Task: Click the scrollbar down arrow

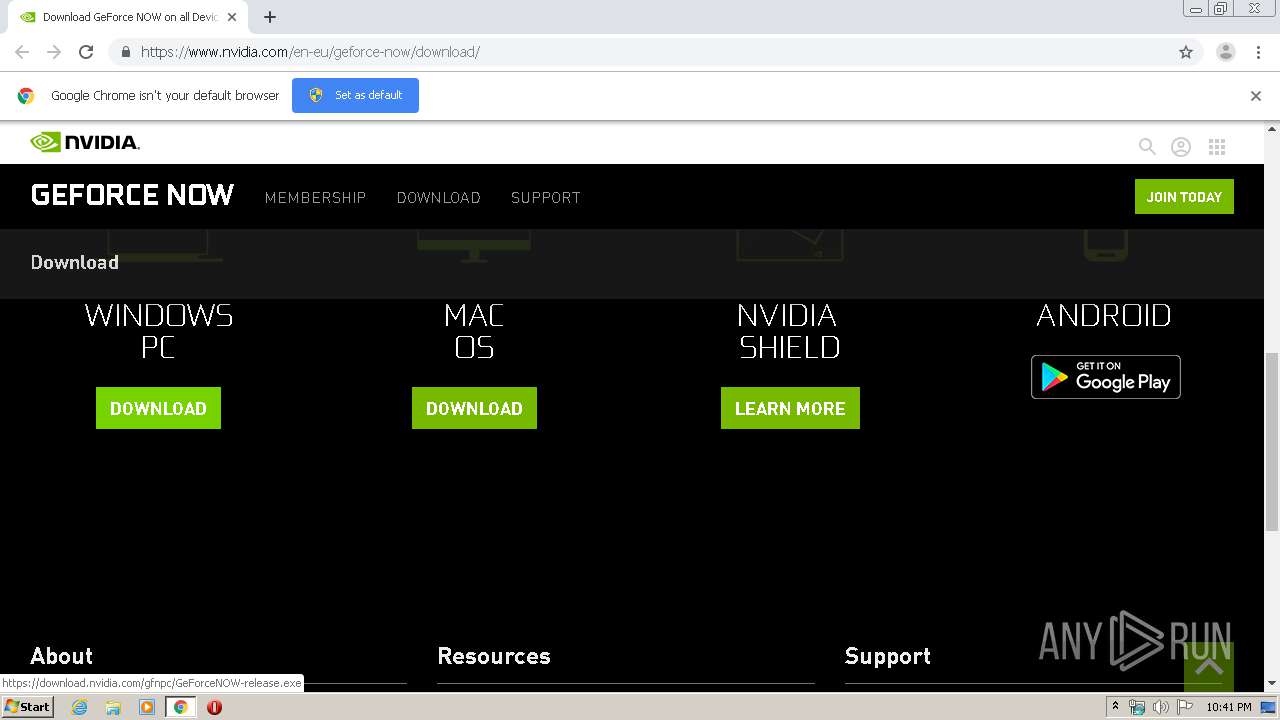Action: [1272, 684]
